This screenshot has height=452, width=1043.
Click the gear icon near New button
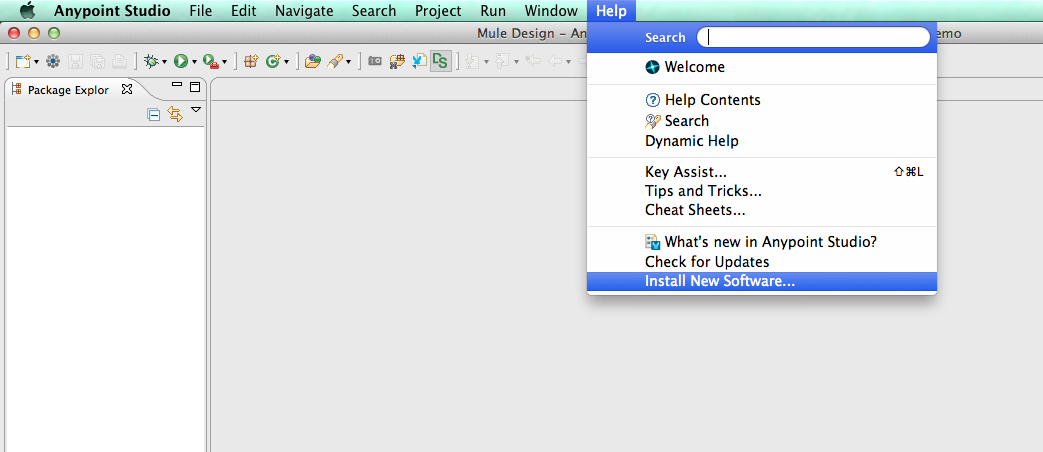[53, 61]
